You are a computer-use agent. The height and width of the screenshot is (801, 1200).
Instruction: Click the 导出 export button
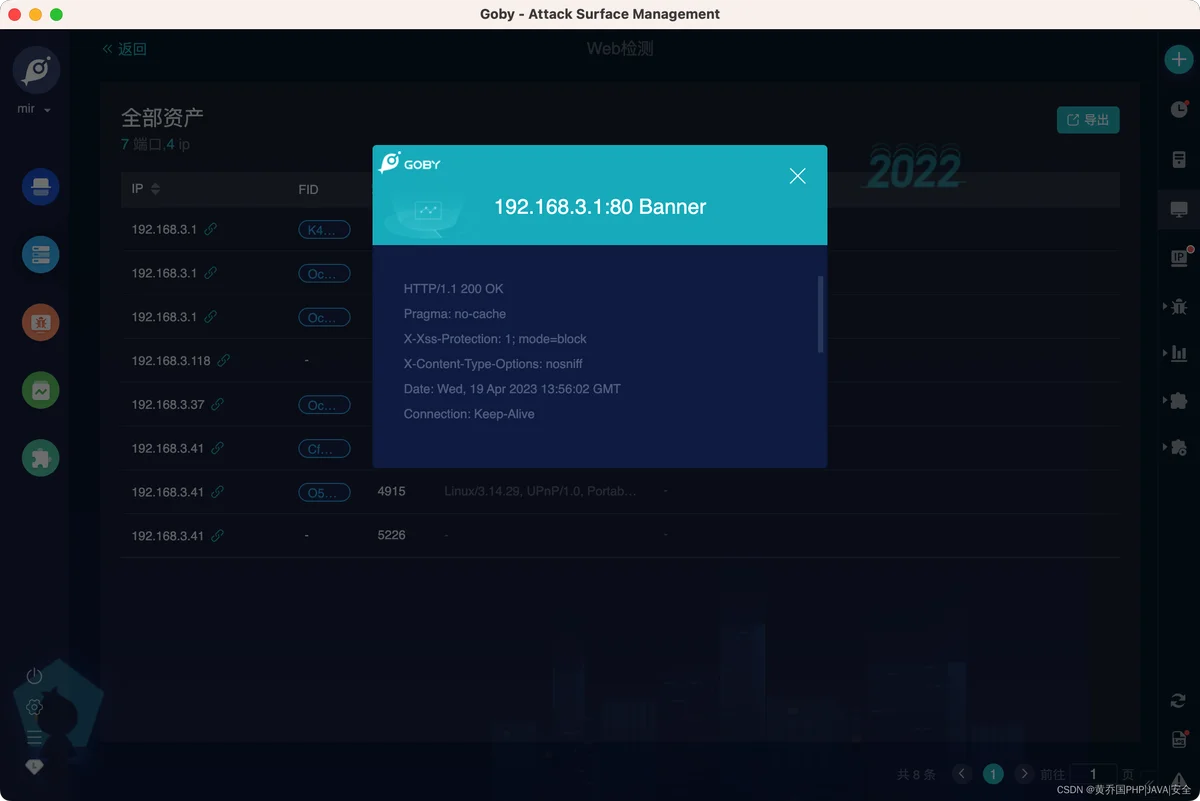tap(1088, 120)
